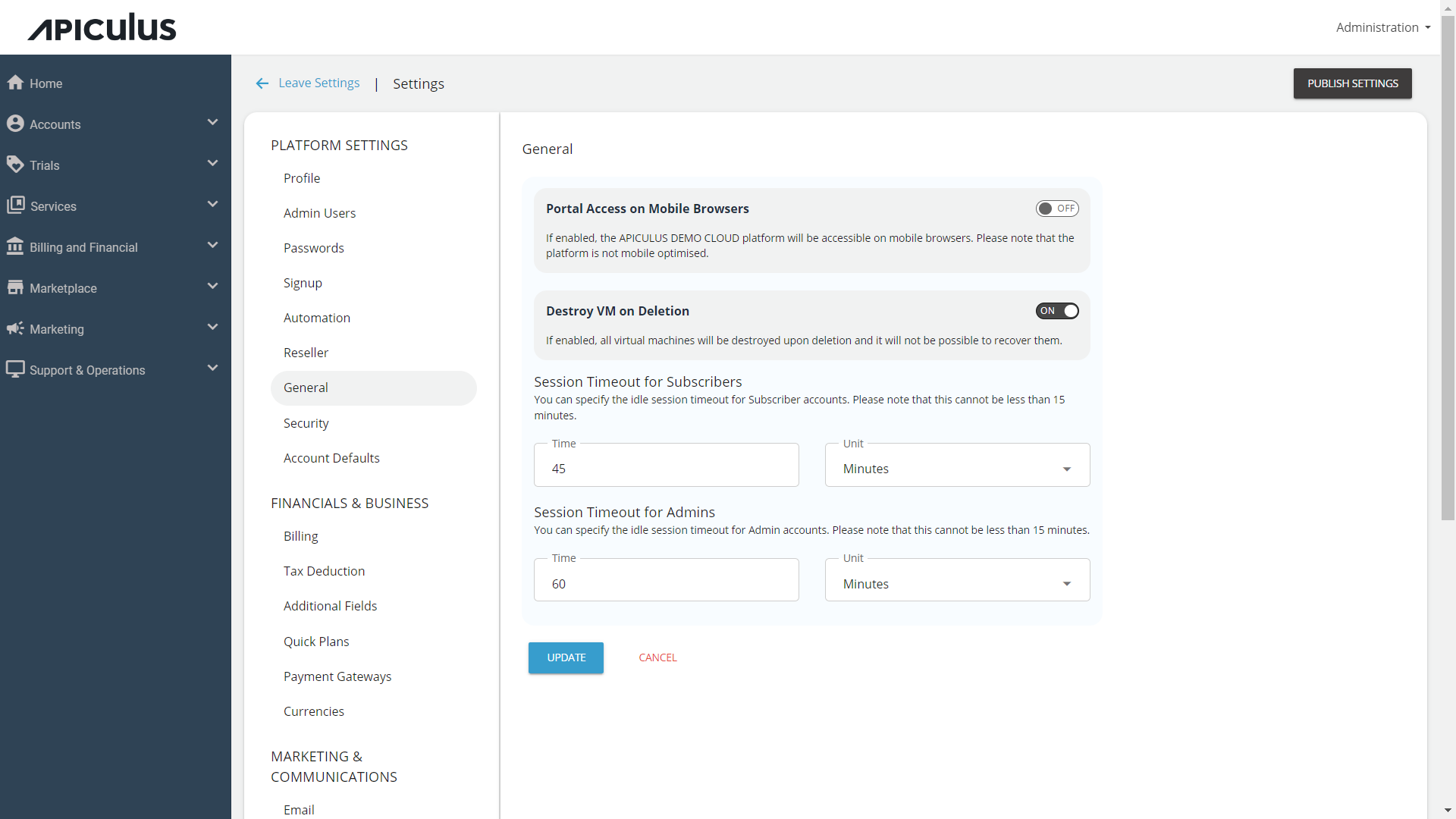Click Subscribers session timeout Time field
The image size is (1456, 819).
666,466
